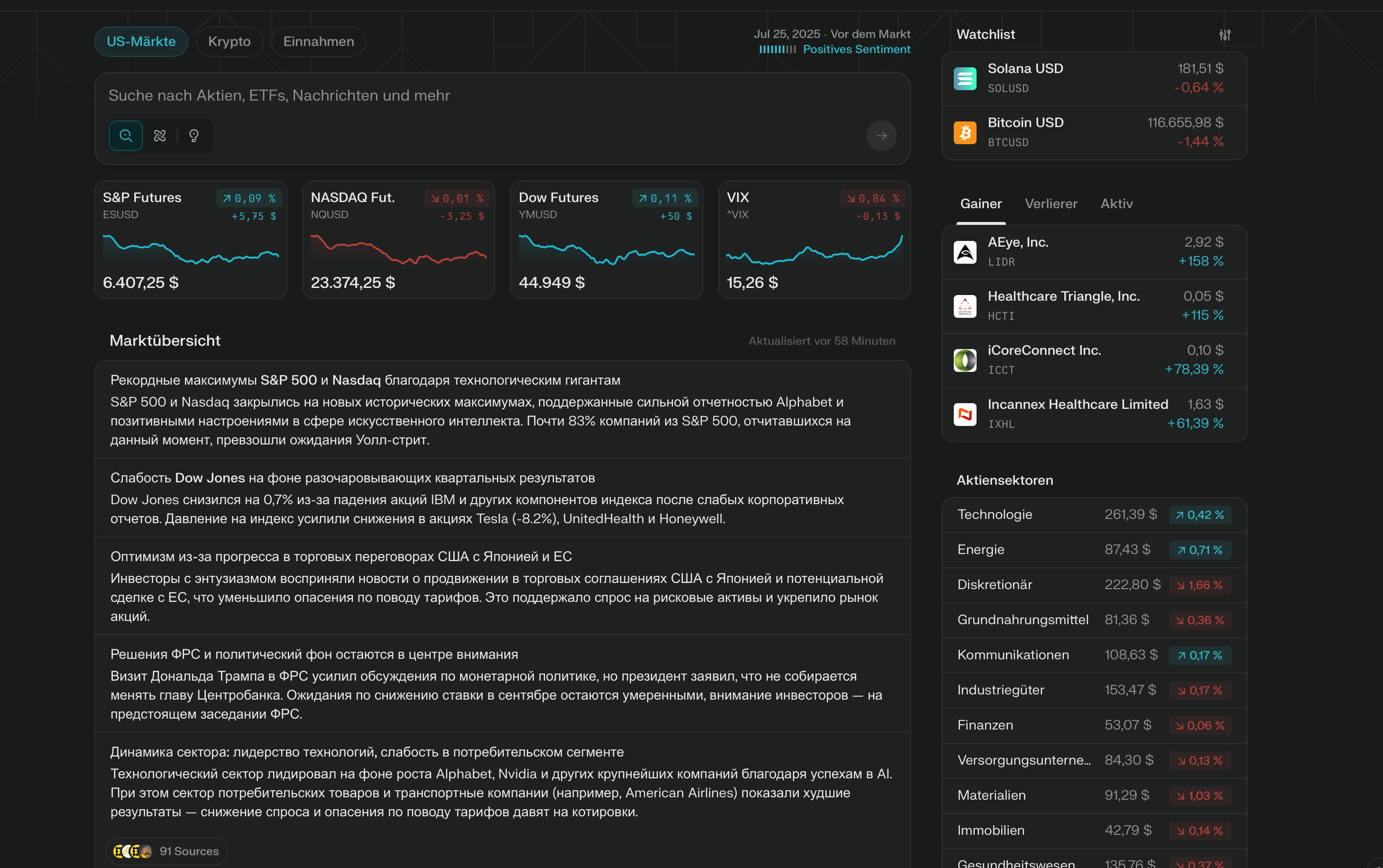
Task: Open the 91 Sources button
Action: pos(166,851)
